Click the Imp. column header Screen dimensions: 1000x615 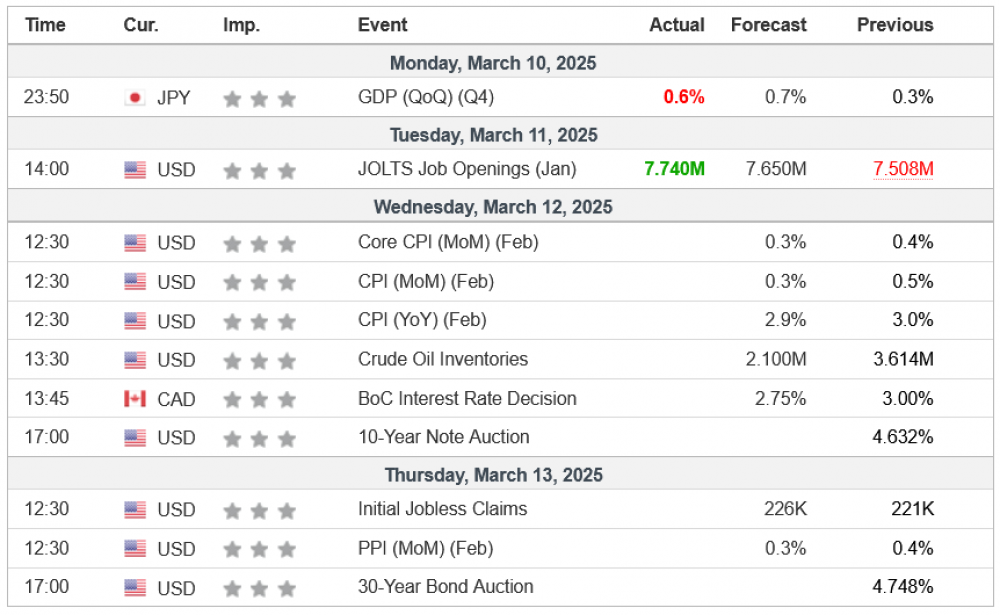pyautogui.click(x=242, y=25)
